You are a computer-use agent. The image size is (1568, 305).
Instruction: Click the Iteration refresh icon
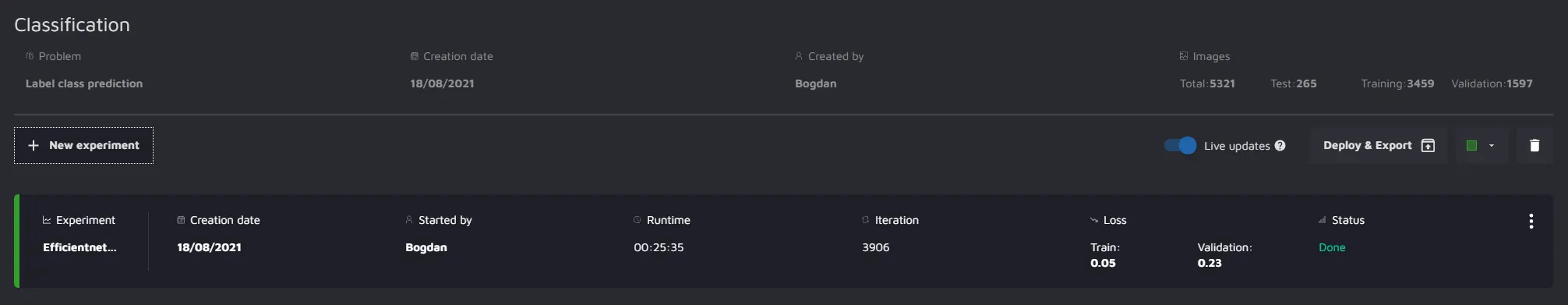pos(865,220)
